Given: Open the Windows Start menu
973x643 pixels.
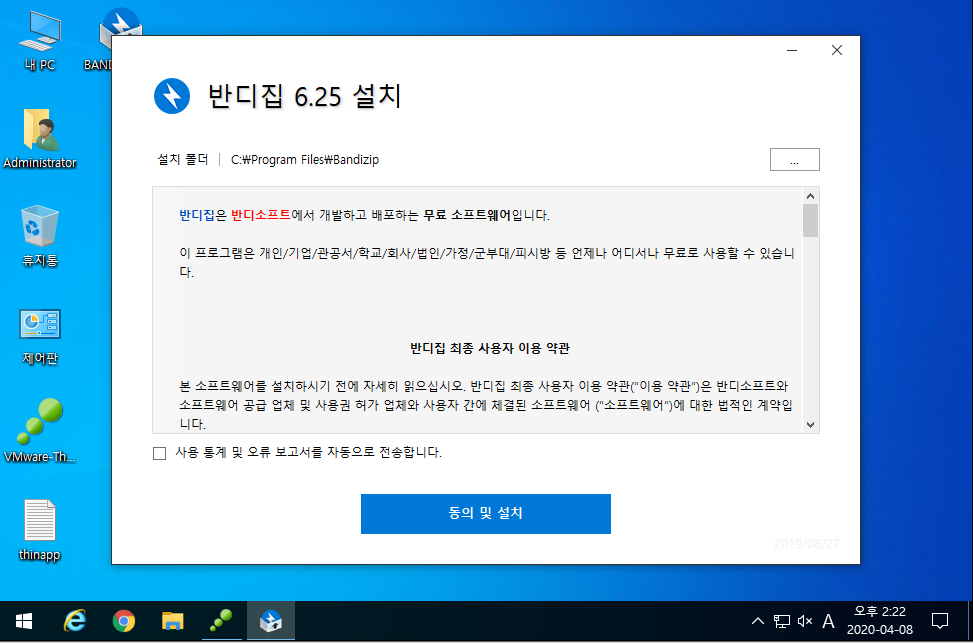Looking at the screenshot, I should pyautogui.click(x=24, y=621).
